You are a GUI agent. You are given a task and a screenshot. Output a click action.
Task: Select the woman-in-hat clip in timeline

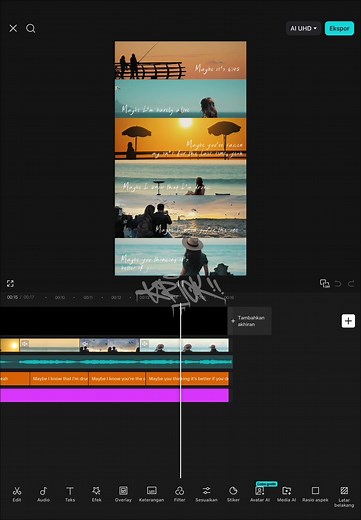(x=184, y=345)
